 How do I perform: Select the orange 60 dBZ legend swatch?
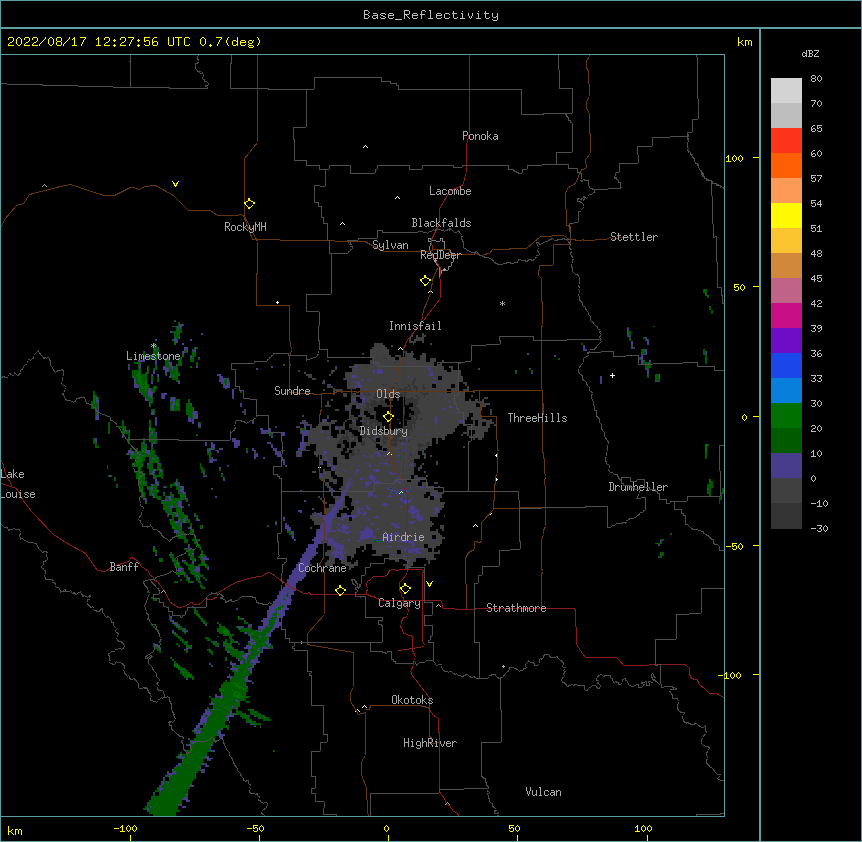point(786,165)
